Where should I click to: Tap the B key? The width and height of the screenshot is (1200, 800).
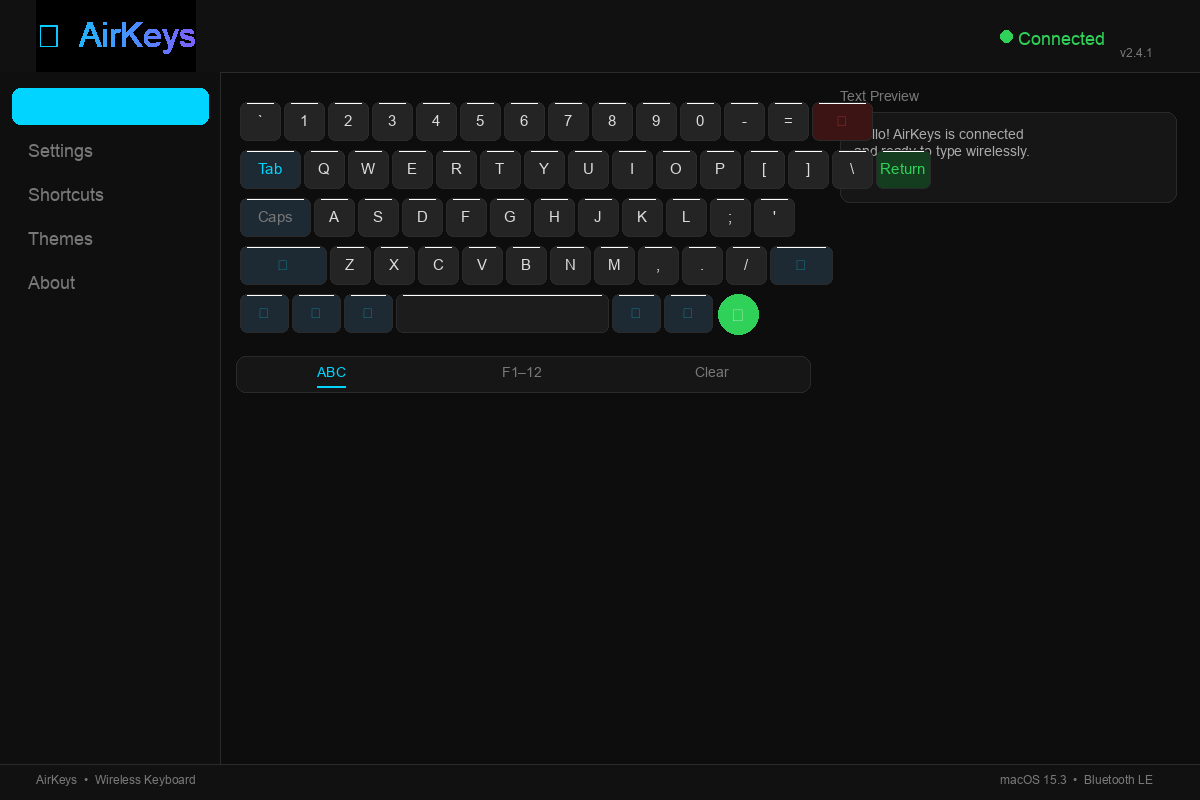point(526,265)
